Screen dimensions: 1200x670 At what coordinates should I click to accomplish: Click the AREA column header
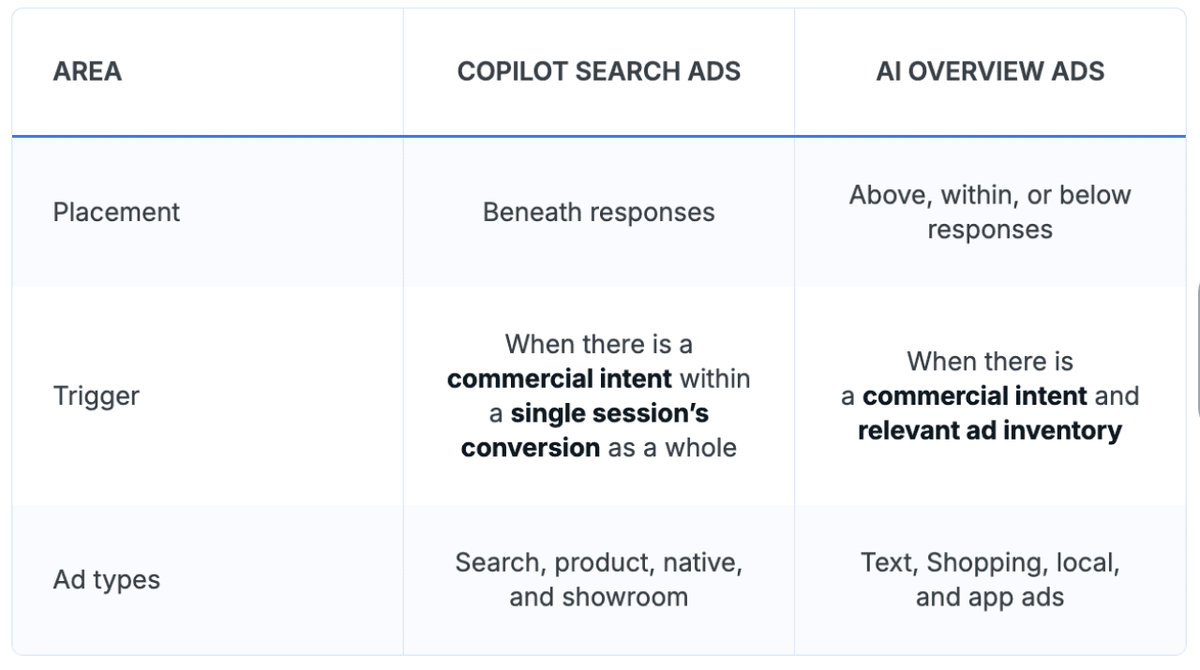[x=87, y=72]
